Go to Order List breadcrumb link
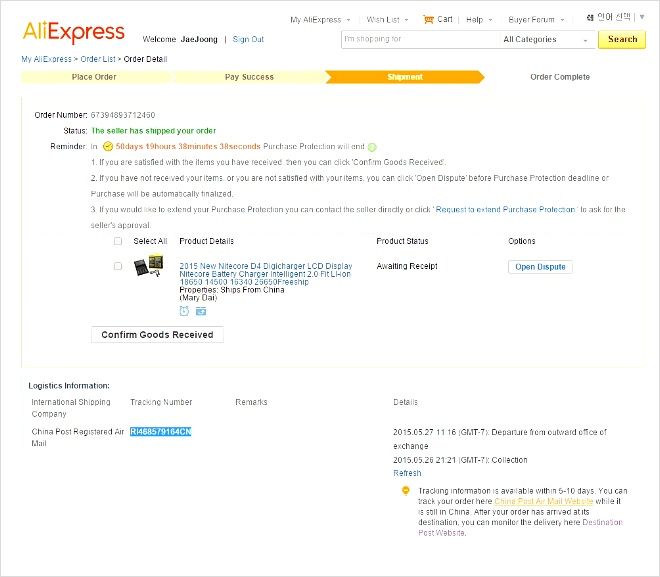 click(x=98, y=59)
